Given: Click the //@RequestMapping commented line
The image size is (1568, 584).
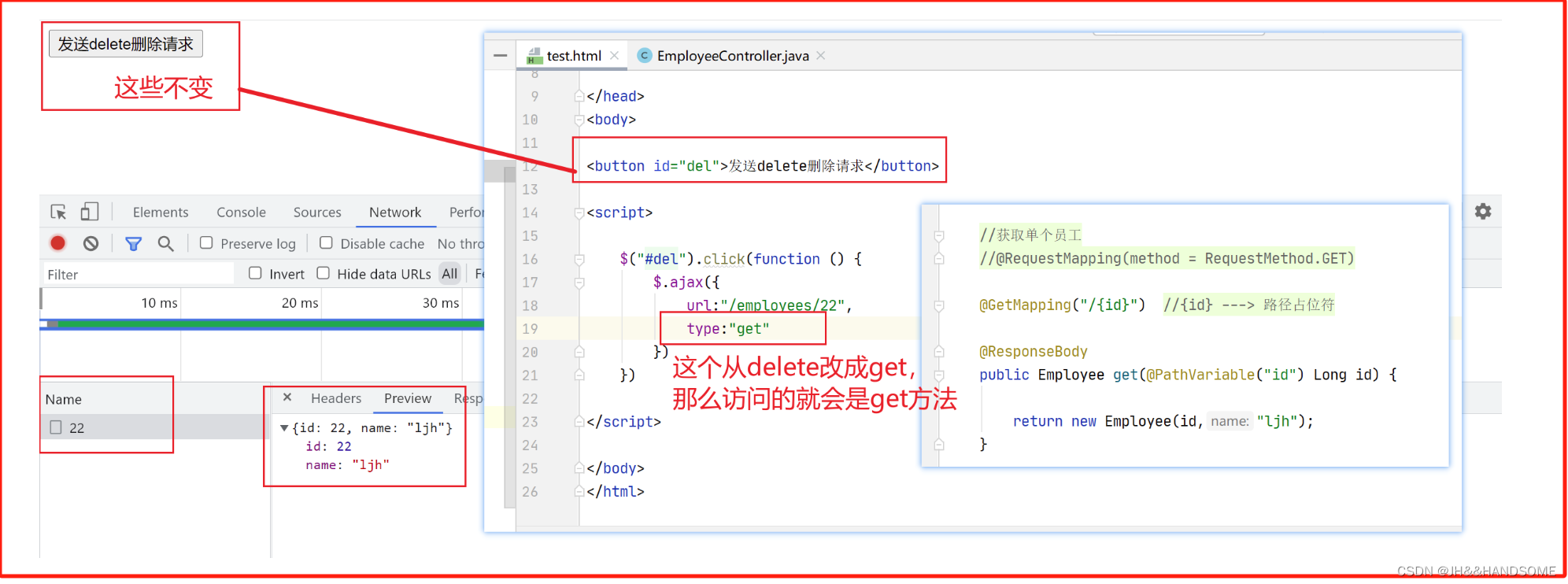Looking at the screenshot, I should pyautogui.click(x=1167, y=258).
